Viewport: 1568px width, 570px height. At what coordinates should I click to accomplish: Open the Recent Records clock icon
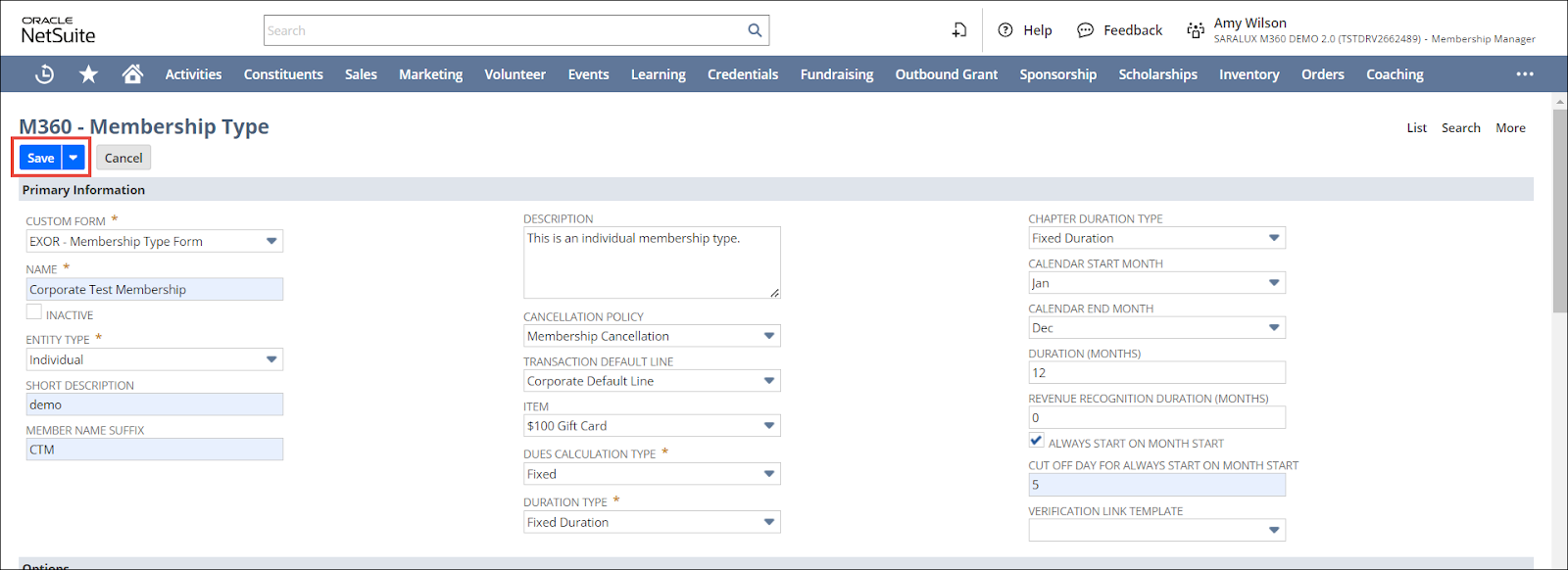pos(44,74)
